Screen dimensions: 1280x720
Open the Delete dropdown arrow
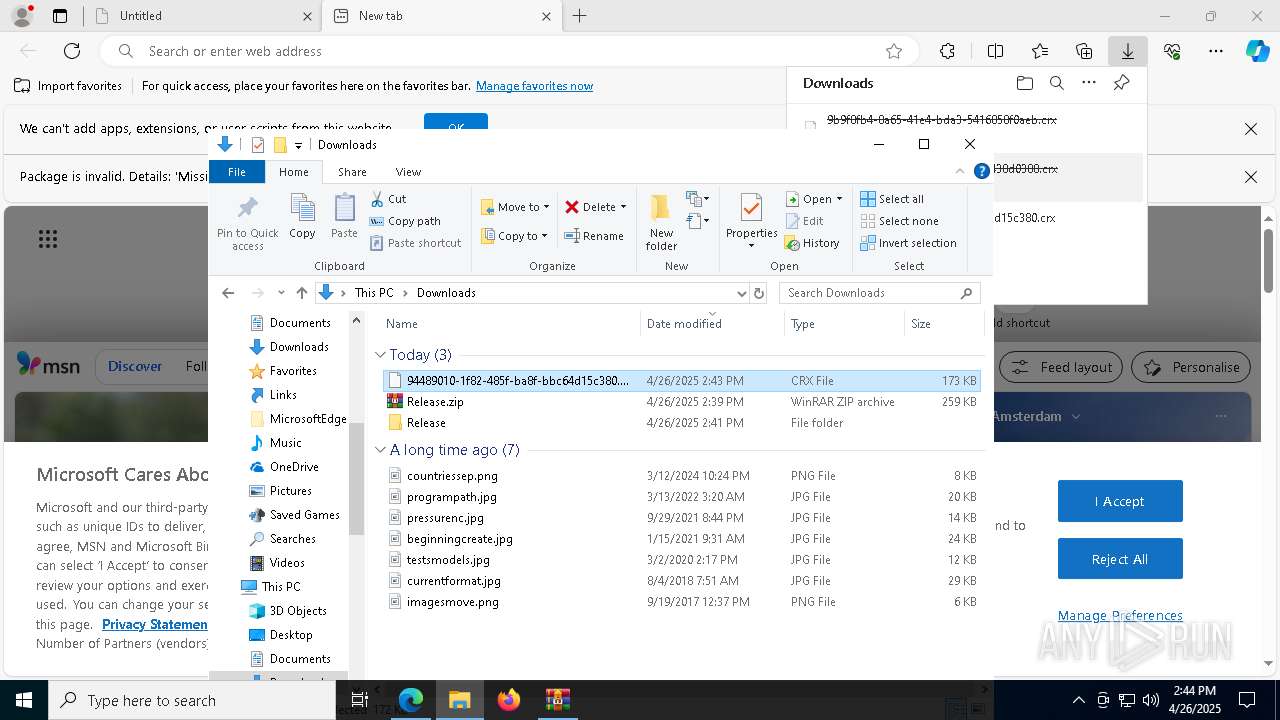pyautogui.click(x=623, y=207)
